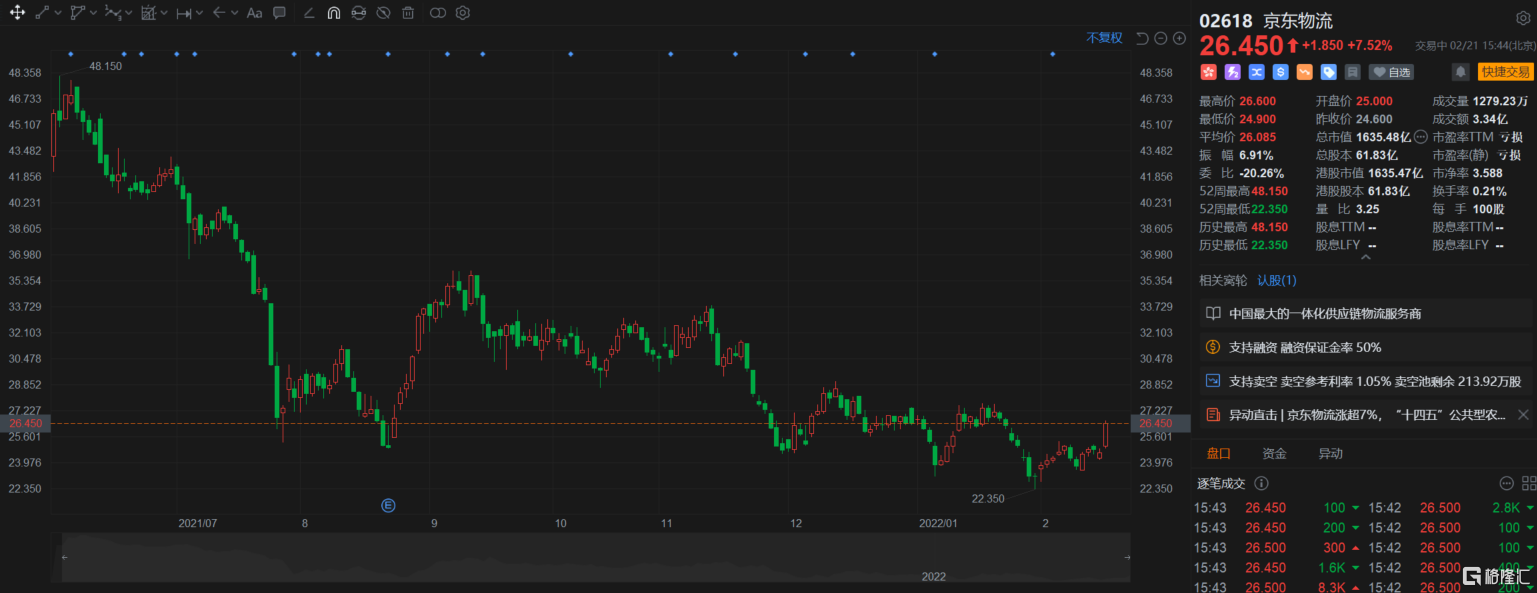
Task: Select the trend line drawing tool
Action: tap(42, 13)
